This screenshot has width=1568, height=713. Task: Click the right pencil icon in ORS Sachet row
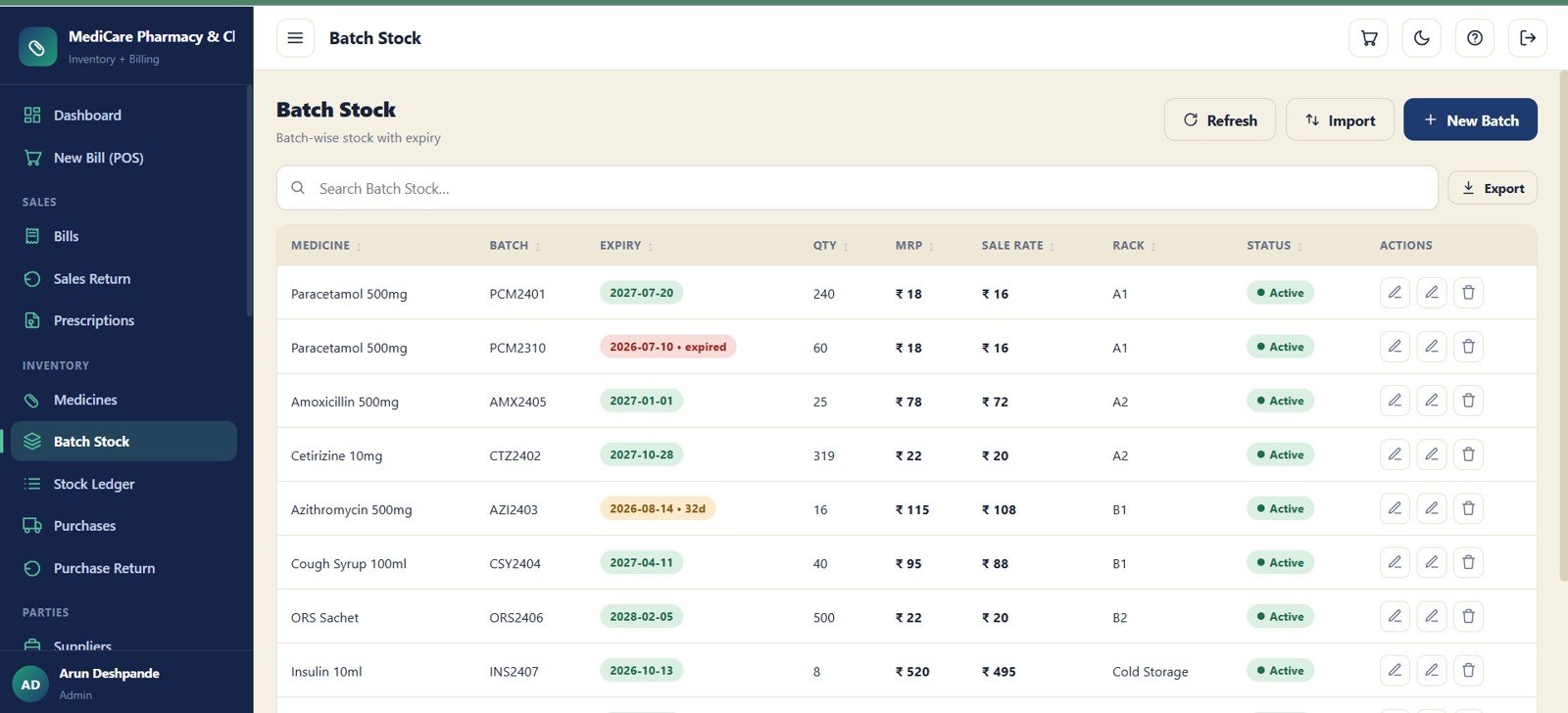click(x=1432, y=616)
